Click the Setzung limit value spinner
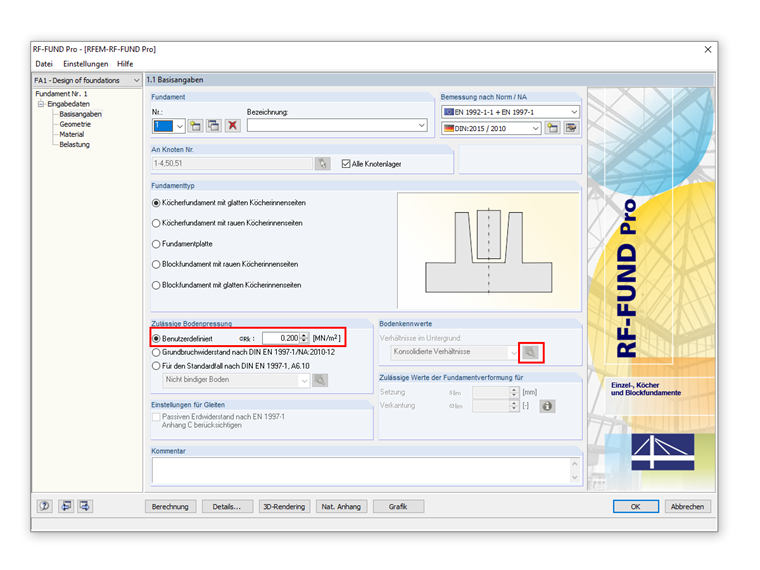Viewport: 760px width, 570px height. (514, 393)
